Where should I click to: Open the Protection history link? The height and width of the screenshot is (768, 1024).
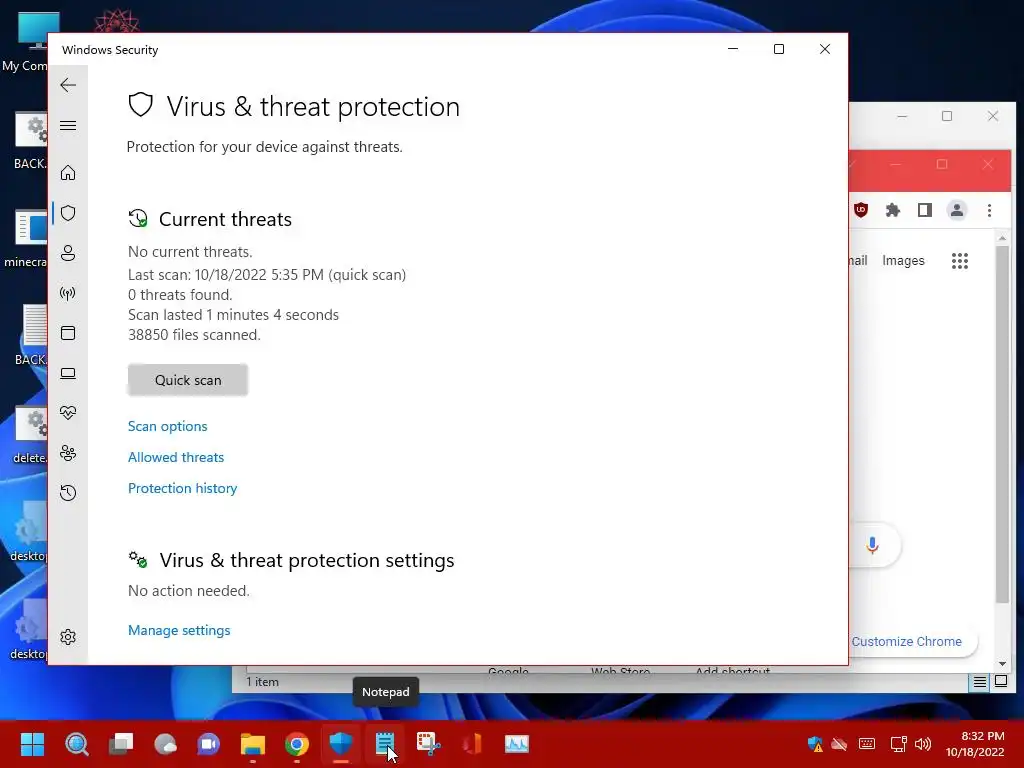[182, 488]
